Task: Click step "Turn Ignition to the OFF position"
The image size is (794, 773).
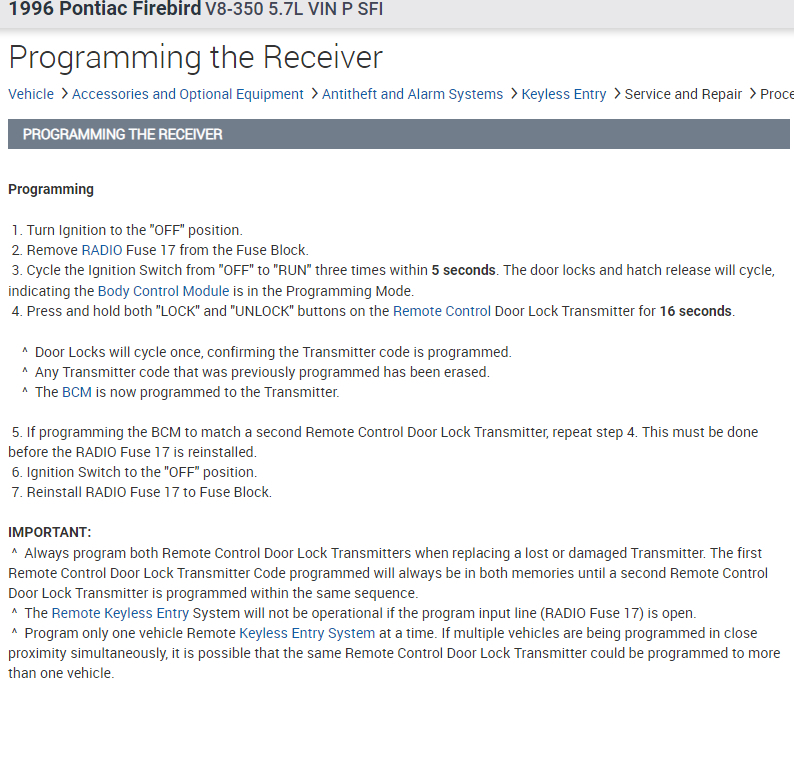Action: [127, 230]
